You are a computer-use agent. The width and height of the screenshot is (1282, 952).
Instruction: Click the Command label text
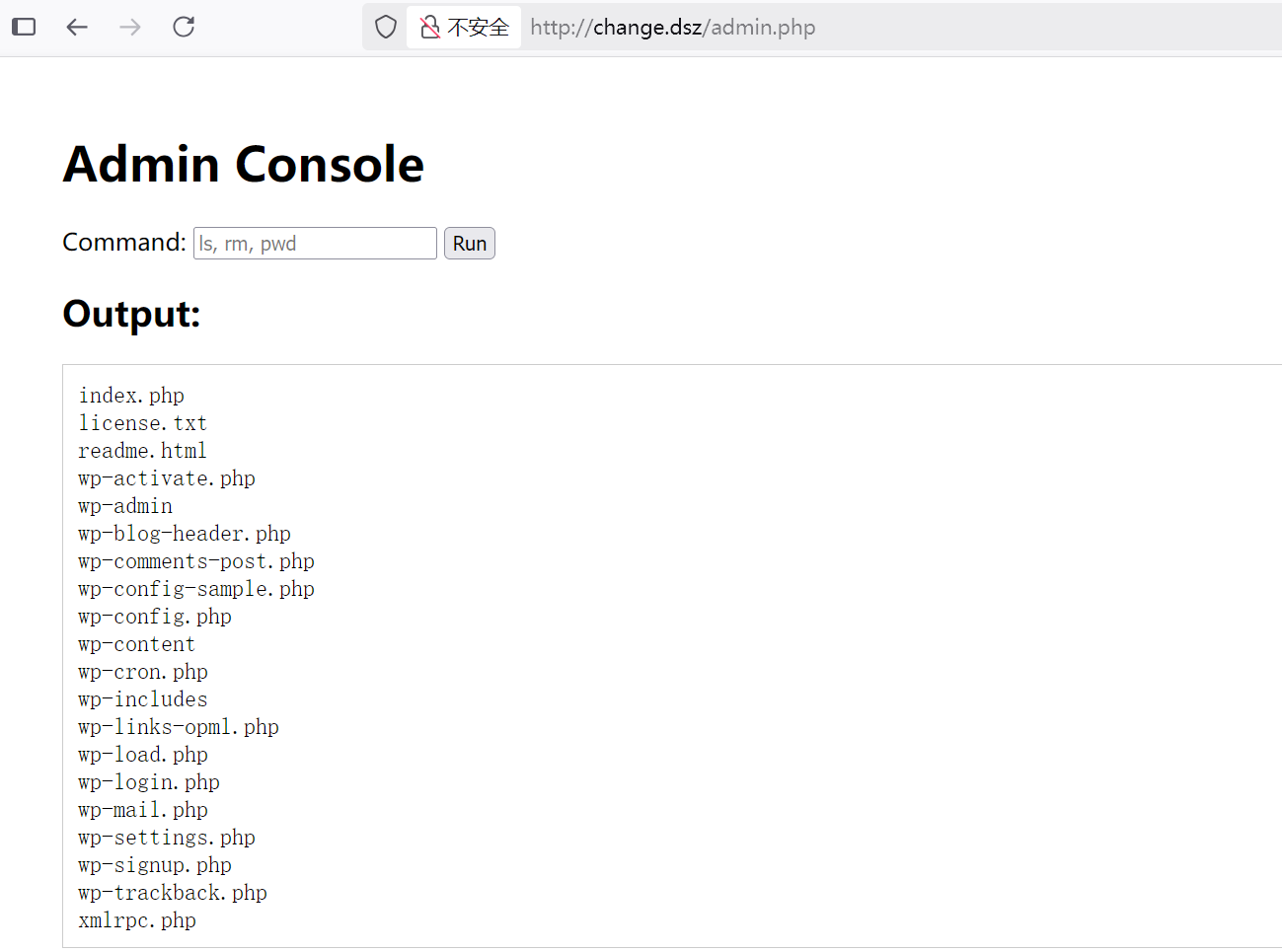[x=123, y=243]
